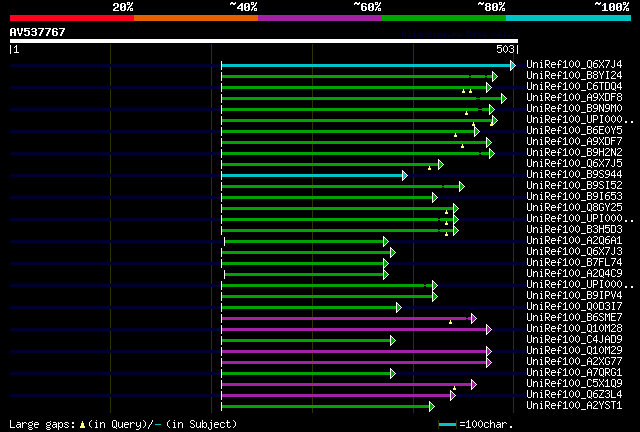Viewport: 640px width, 432px height.
Task: Click the ~60% scale label
Action: click(x=367, y=7)
